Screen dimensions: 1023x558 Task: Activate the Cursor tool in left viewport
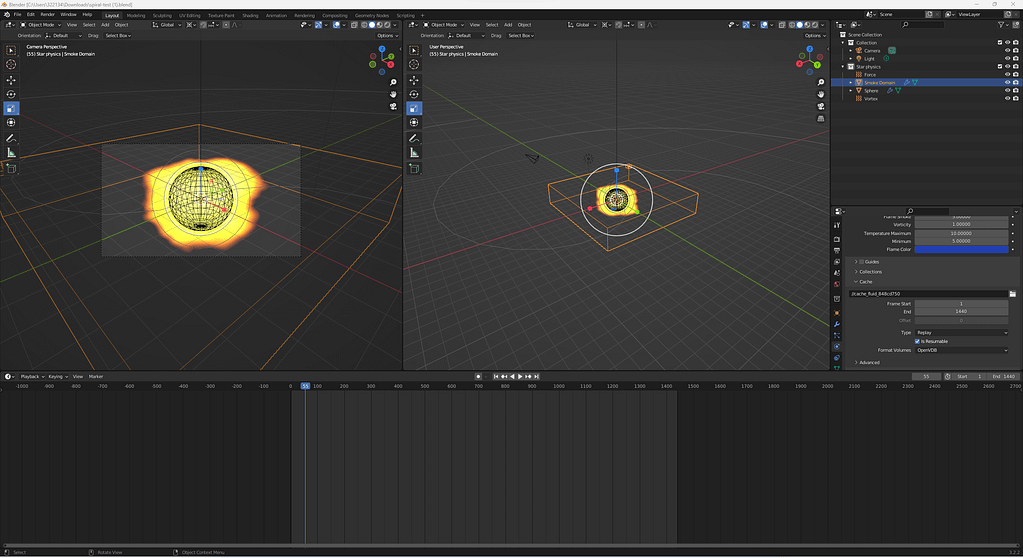(11, 64)
